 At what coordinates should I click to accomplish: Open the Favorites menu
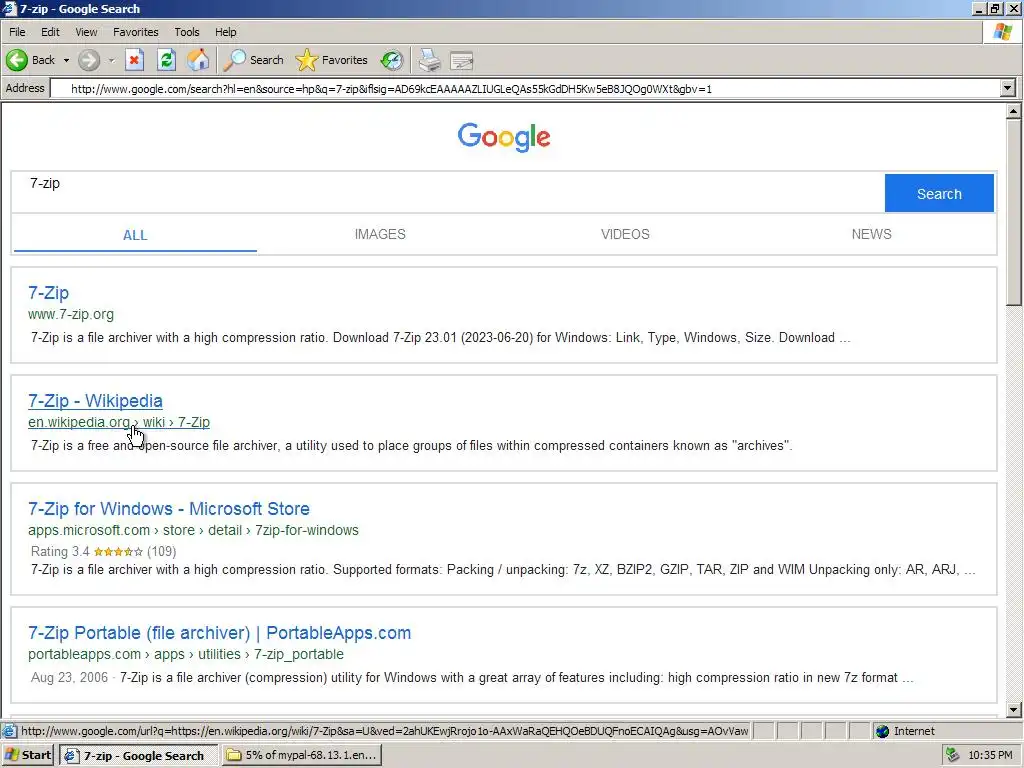(x=136, y=32)
